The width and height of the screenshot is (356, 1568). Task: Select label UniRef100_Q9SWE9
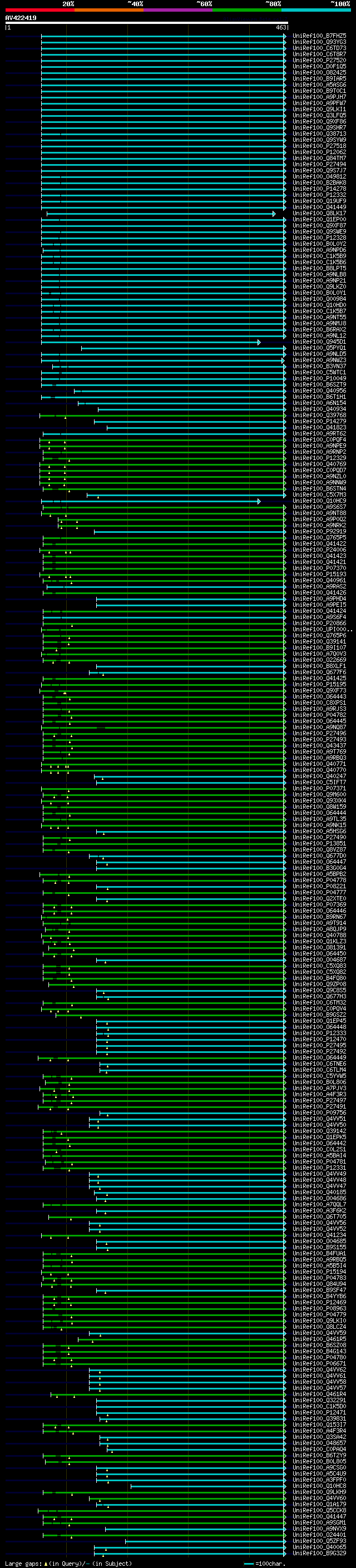coord(319,231)
